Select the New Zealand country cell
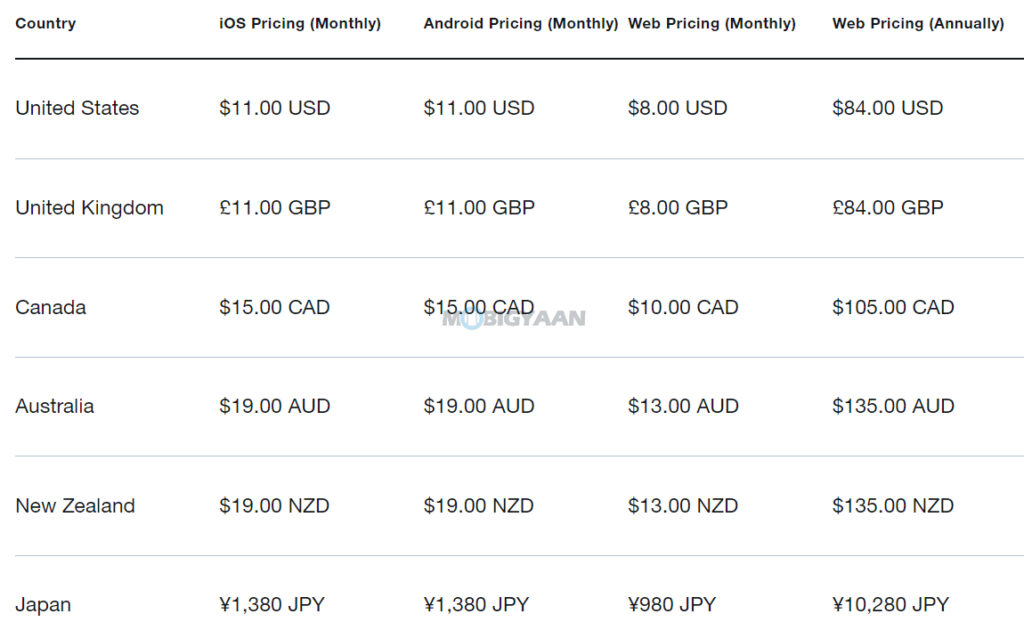1024x638 pixels. click(x=75, y=505)
